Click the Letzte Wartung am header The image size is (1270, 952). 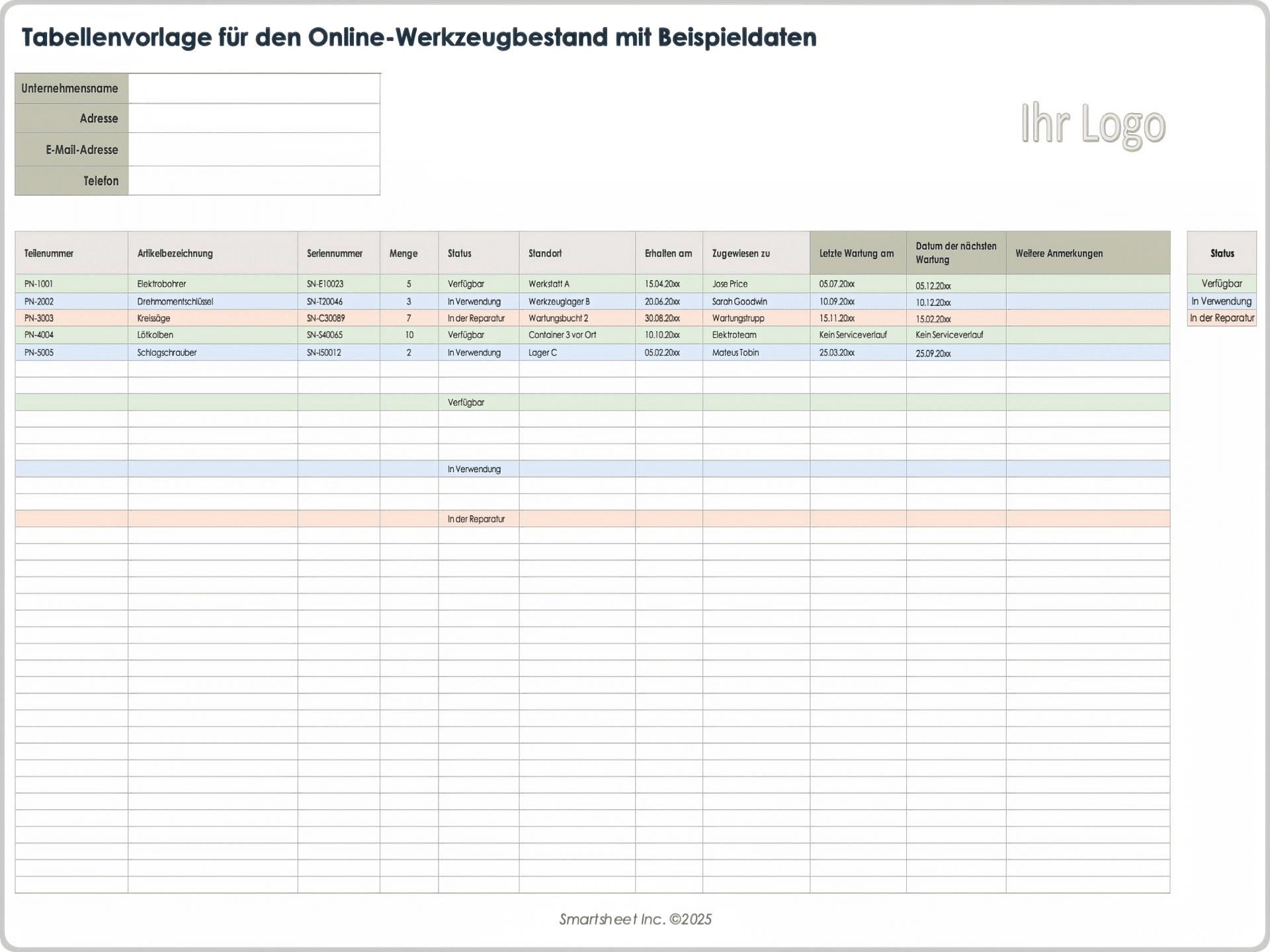[x=857, y=253]
